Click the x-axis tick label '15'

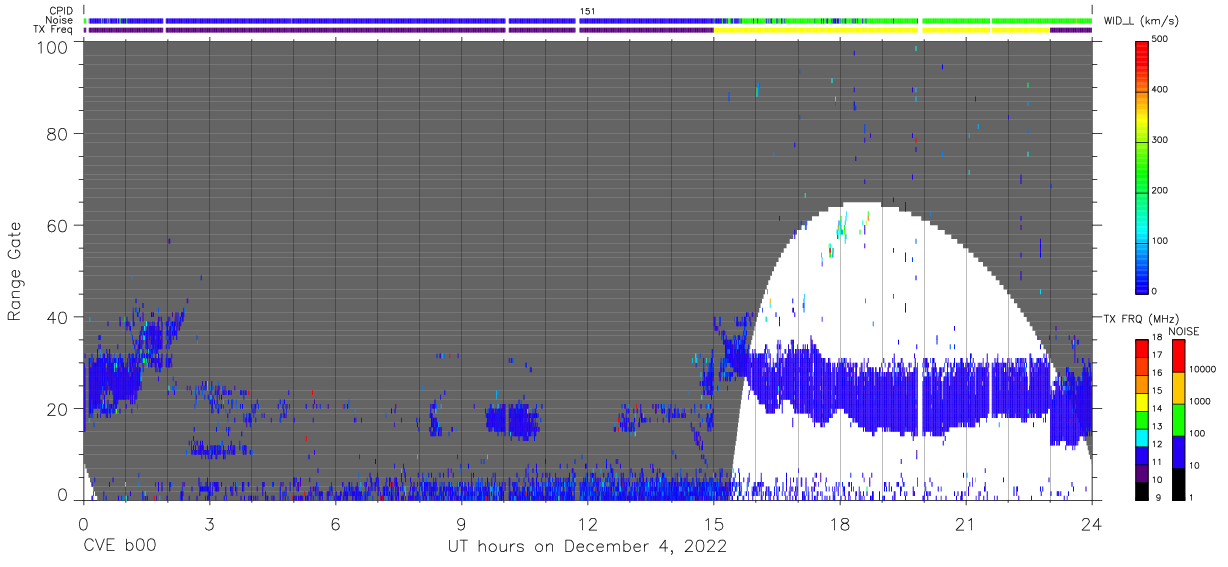[713, 524]
